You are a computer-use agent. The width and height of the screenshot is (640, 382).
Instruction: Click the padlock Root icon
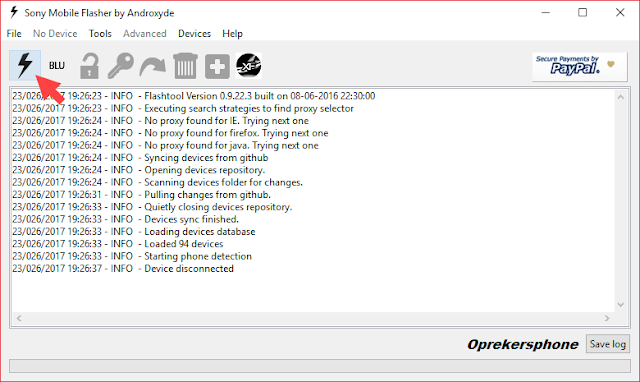click(89, 66)
